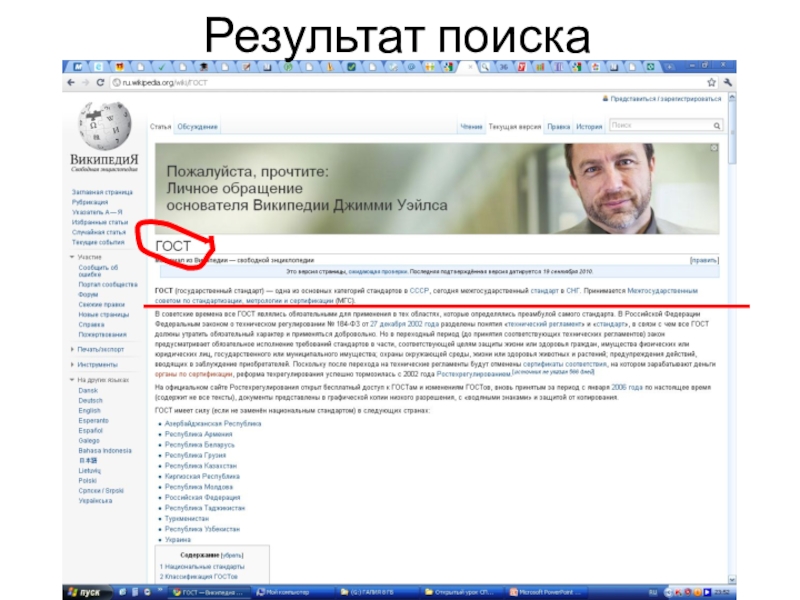Close the Jimmy Wales banner

coord(714,148)
